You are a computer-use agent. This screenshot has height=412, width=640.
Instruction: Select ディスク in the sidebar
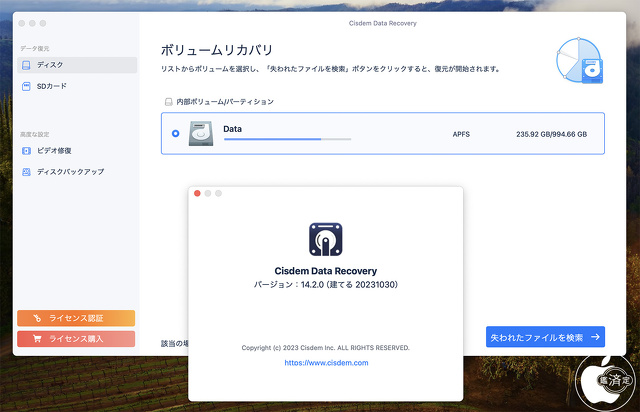77,65
